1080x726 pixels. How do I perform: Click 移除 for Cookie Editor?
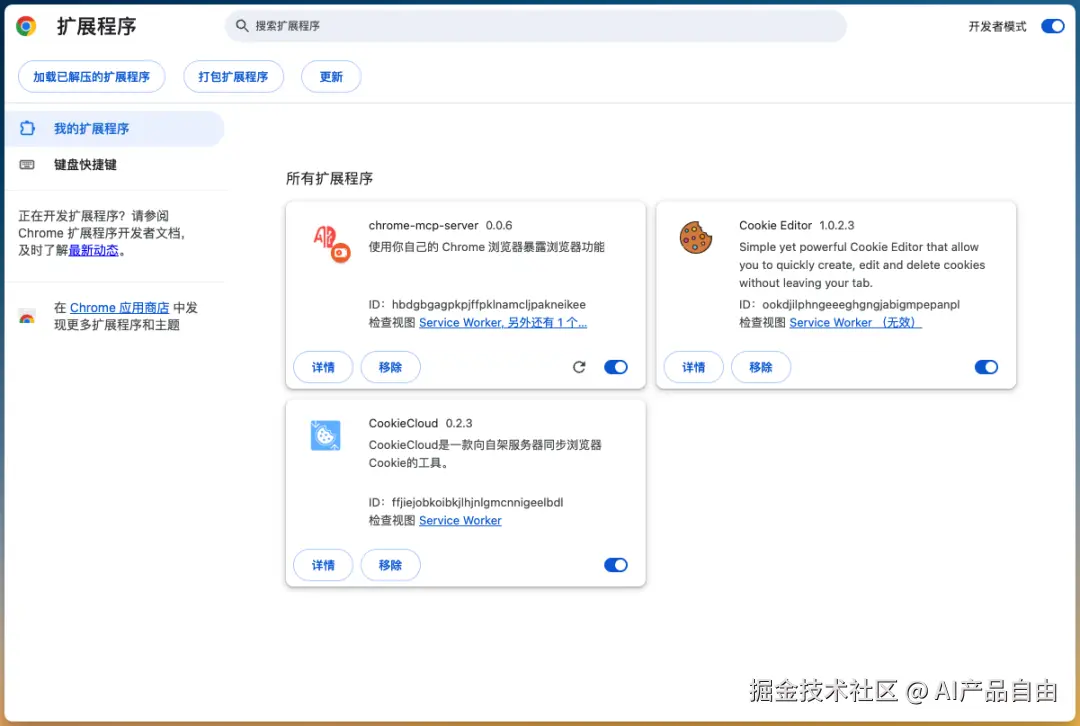761,367
